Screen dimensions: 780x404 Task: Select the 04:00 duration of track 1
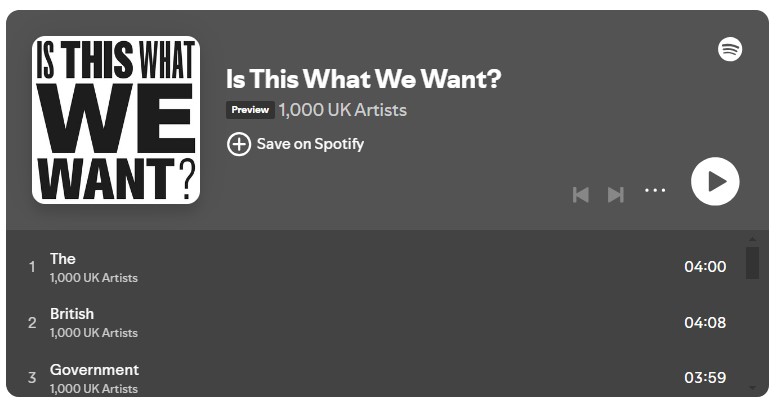(705, 267)
